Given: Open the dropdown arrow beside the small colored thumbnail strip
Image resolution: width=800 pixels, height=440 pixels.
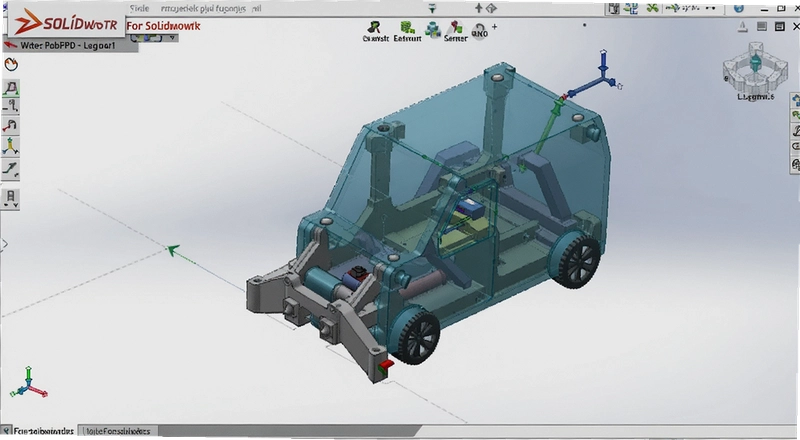Looking at the screenshot, I should click(x=172, y=38).
